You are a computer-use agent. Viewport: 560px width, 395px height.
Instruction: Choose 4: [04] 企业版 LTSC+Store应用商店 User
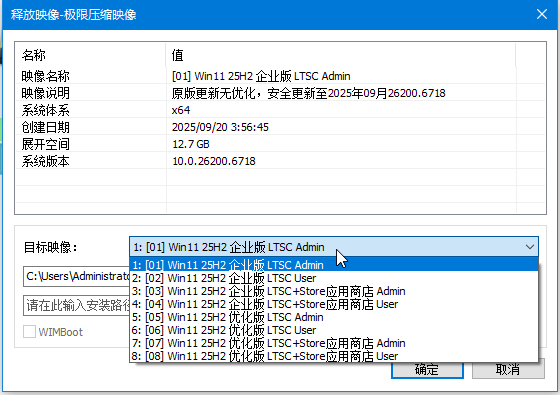click(x=334, y=304)
